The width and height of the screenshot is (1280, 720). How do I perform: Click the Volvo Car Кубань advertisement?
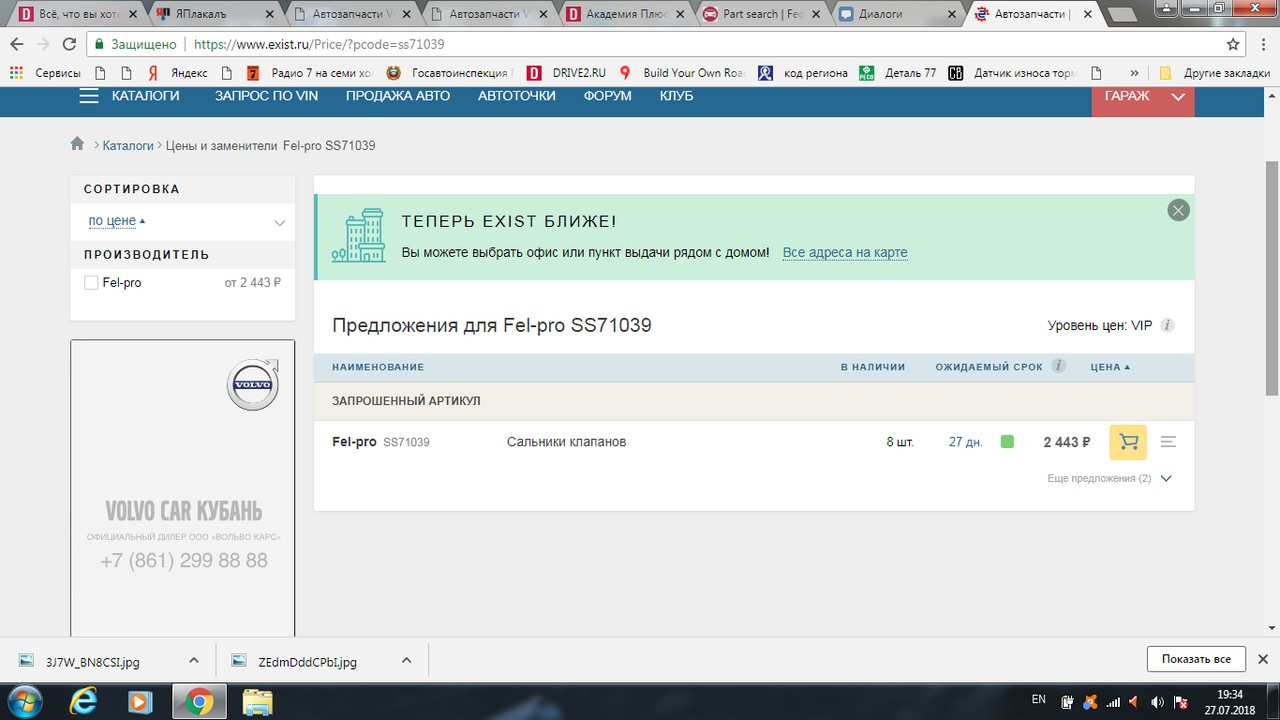pos(183,488)
